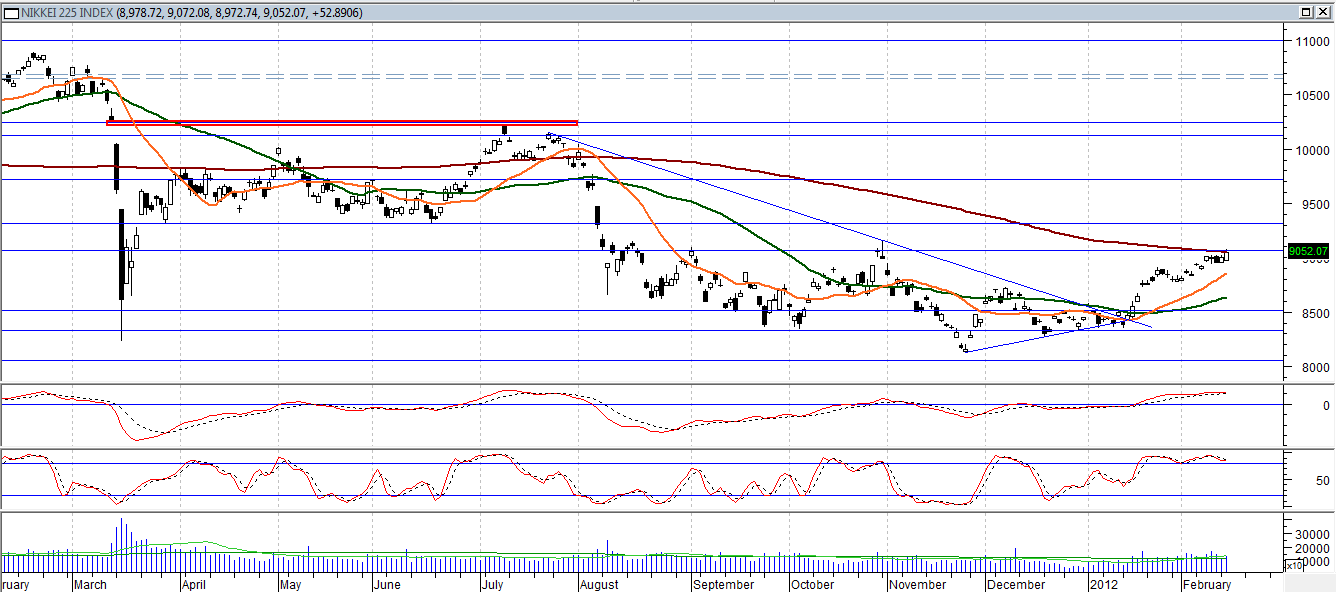This screenshot has height=592, width=1336.
Task: Click the 11000 price axis label
Action: (x=1312, y=42)
